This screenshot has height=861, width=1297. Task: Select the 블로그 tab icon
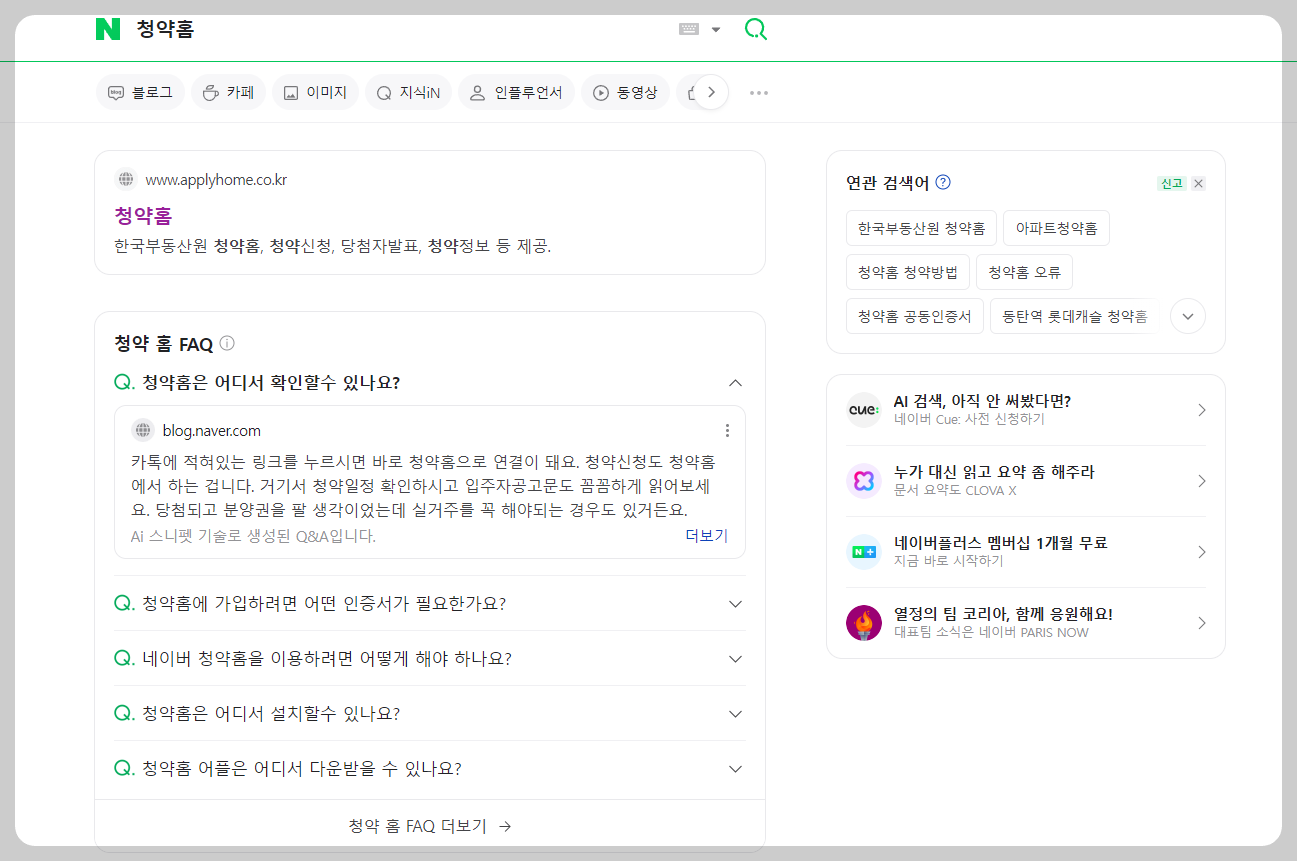115,91
